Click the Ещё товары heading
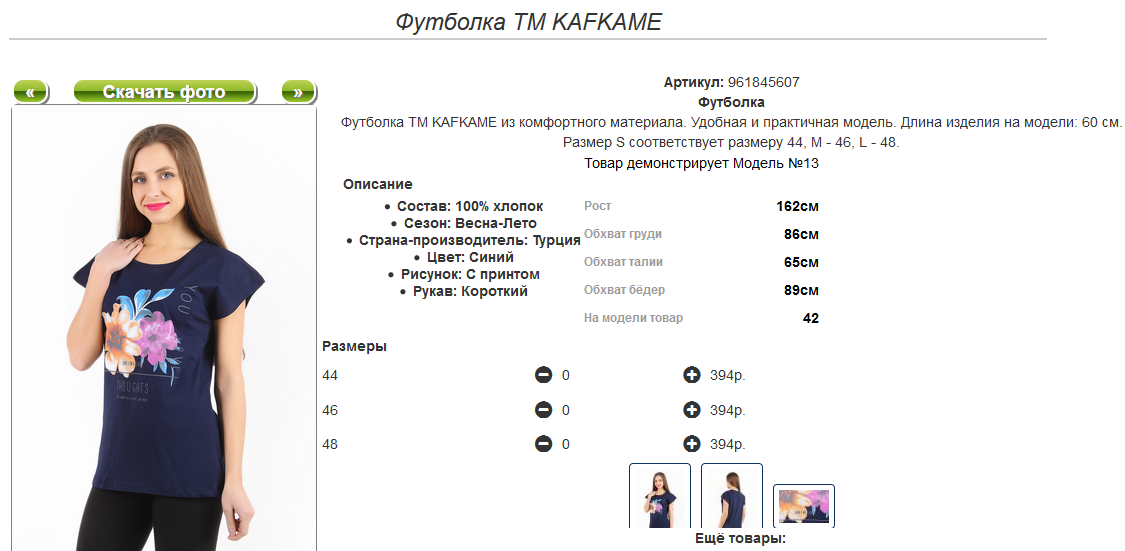1125x551 pixels. [x=741, y=538]
